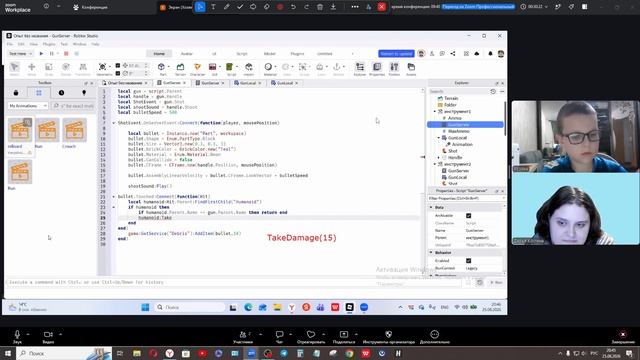Select Animation under GunLocal in Explorer
This screenshot has height=360, width=640.
pyautogui.click(x=462, y=144)
